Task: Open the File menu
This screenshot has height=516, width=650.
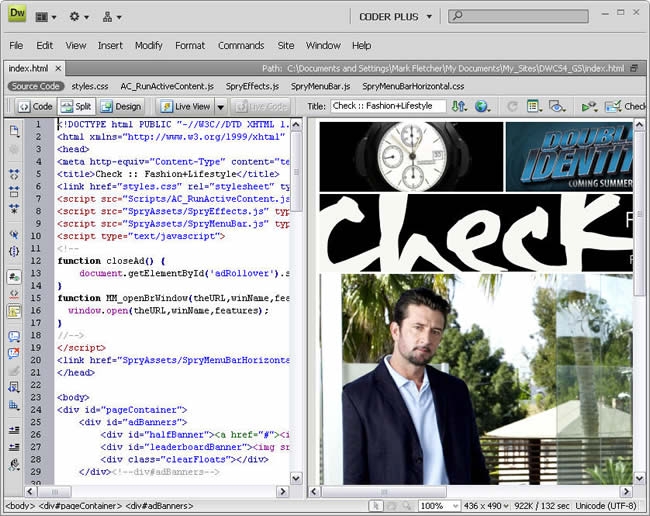Action: (x=16, y=46)
